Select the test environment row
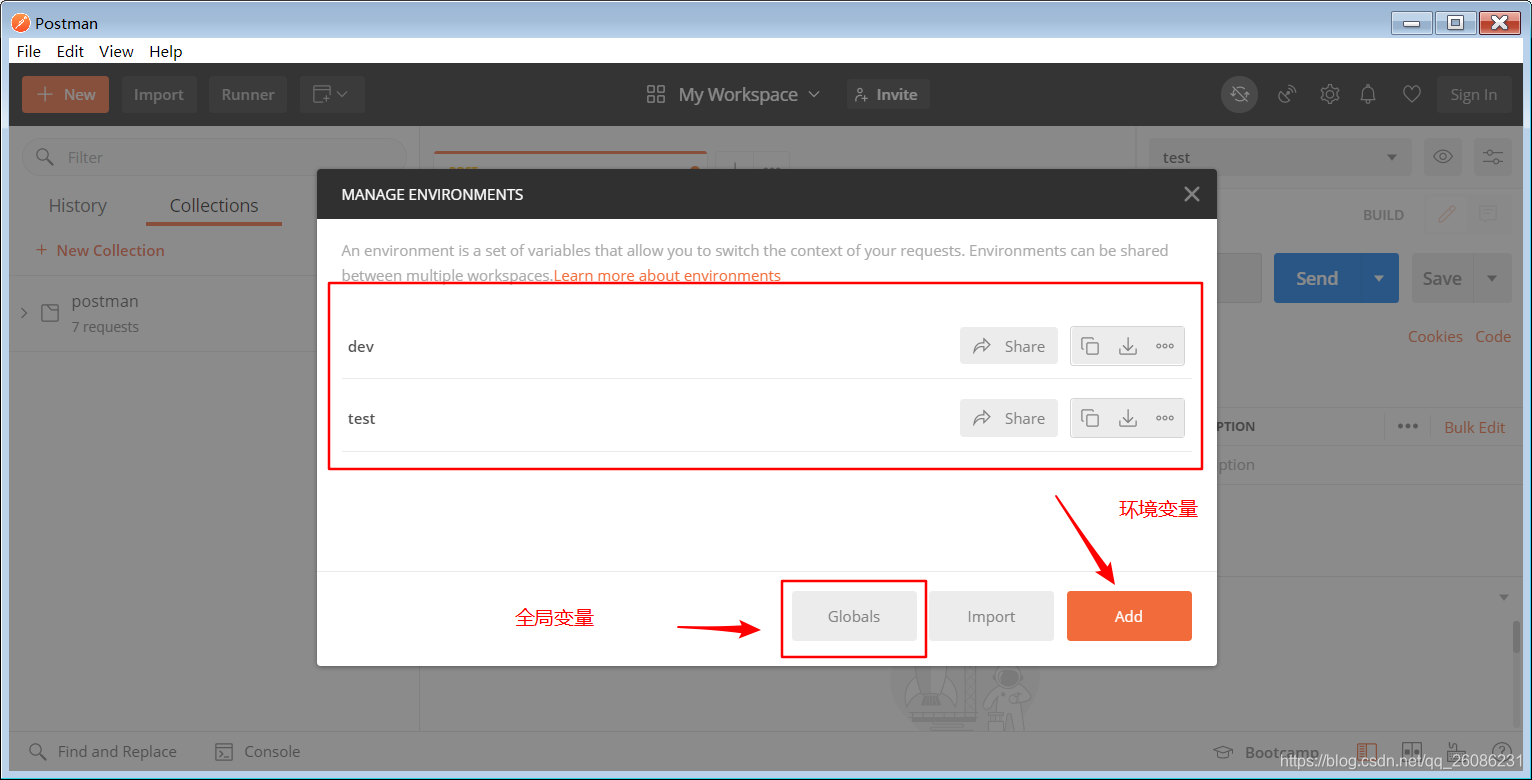The height and width of the screenshot is (780, 1532). point(767,418)
